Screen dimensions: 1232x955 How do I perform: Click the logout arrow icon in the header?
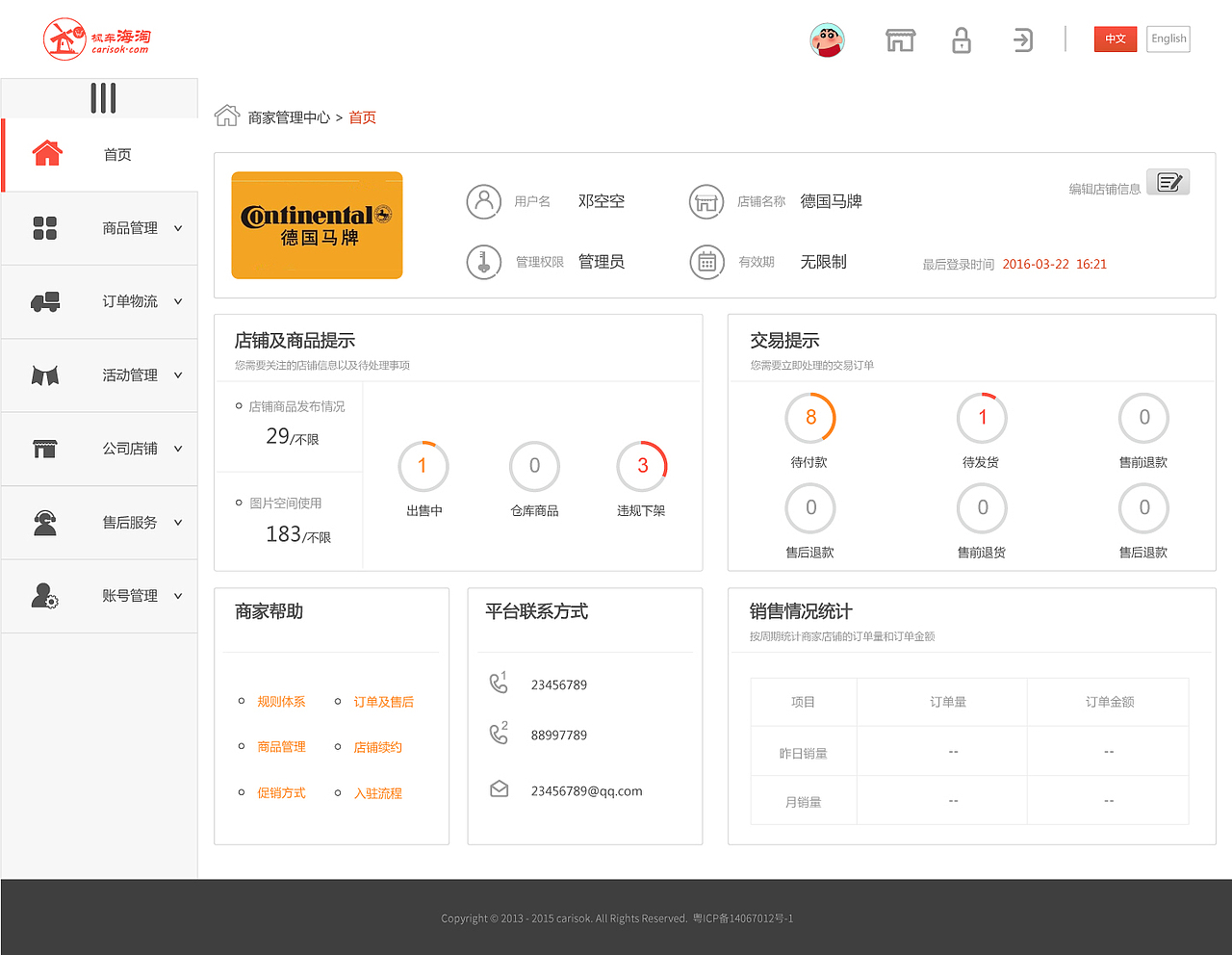1022,39
